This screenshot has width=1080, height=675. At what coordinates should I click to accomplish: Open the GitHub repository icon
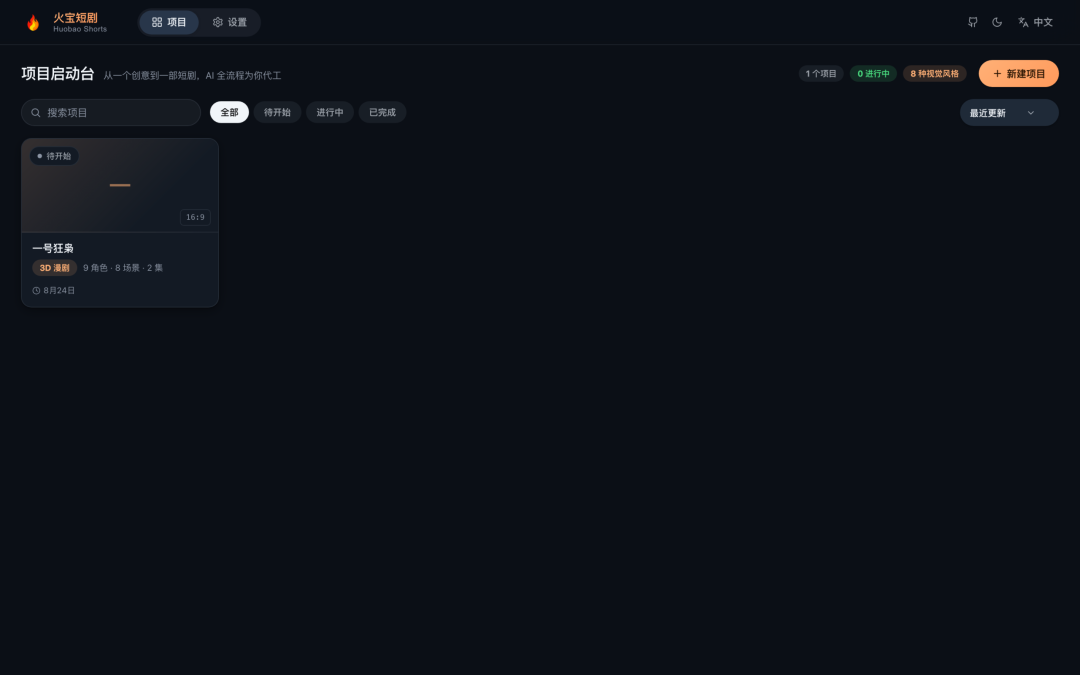[973, 22]
